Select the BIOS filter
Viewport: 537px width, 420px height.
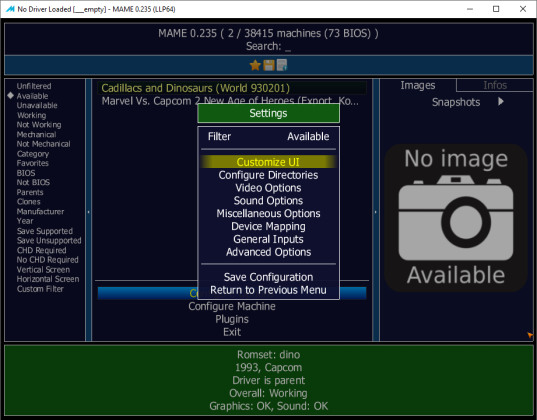point(26,173)
